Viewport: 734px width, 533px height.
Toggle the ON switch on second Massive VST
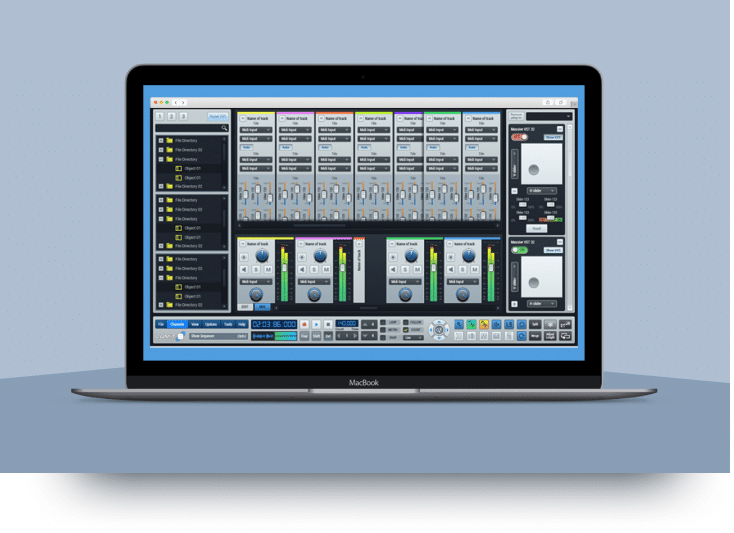[x=520, y=251]
